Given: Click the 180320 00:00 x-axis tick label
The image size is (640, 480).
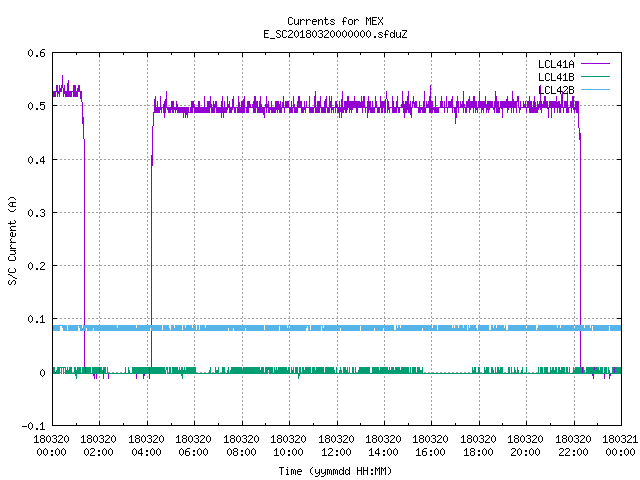Looking at the screenshot, I should 51,446.
